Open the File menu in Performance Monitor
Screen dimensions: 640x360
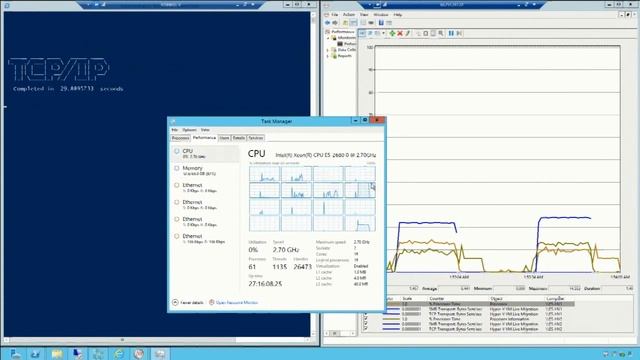tap(335, 15)
